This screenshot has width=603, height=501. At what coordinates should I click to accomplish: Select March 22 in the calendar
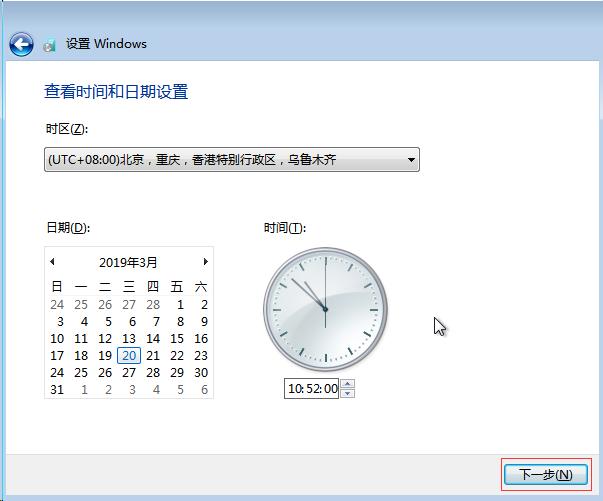[x=177, y=356]
